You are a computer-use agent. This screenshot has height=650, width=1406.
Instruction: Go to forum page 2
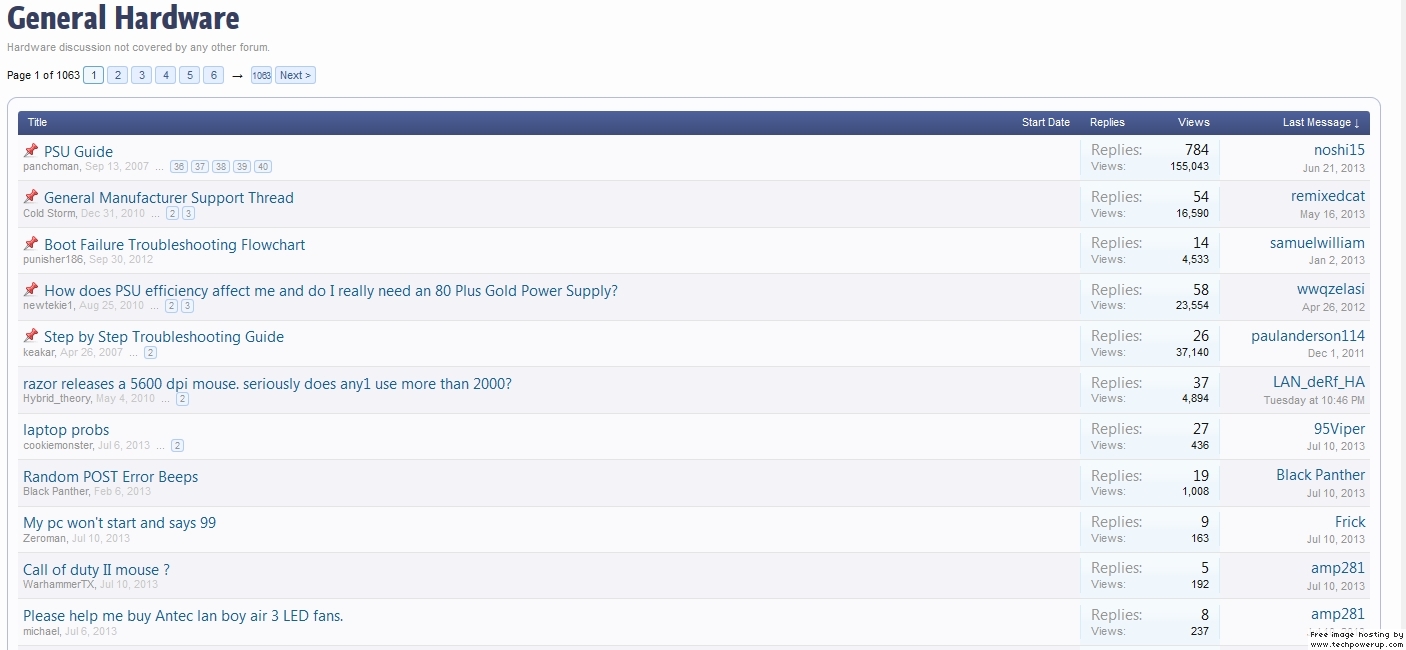tap(117, 74)
